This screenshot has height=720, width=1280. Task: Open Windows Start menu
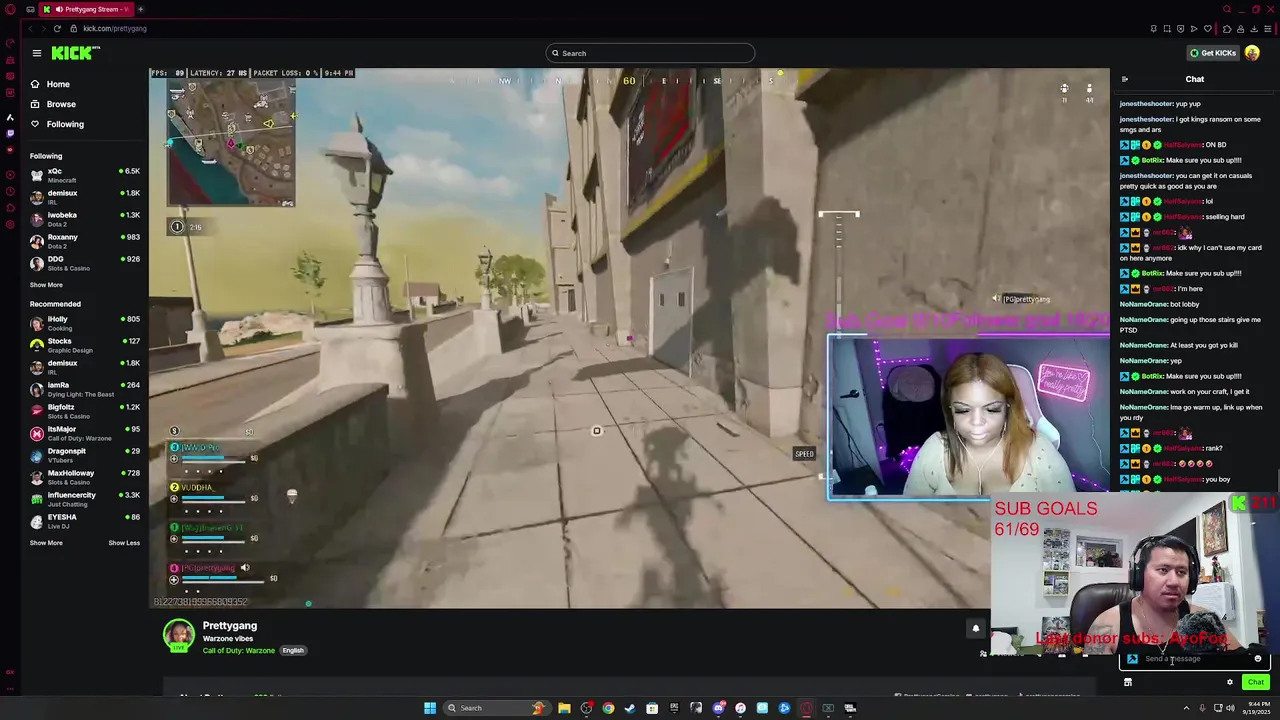coord(430,708)
